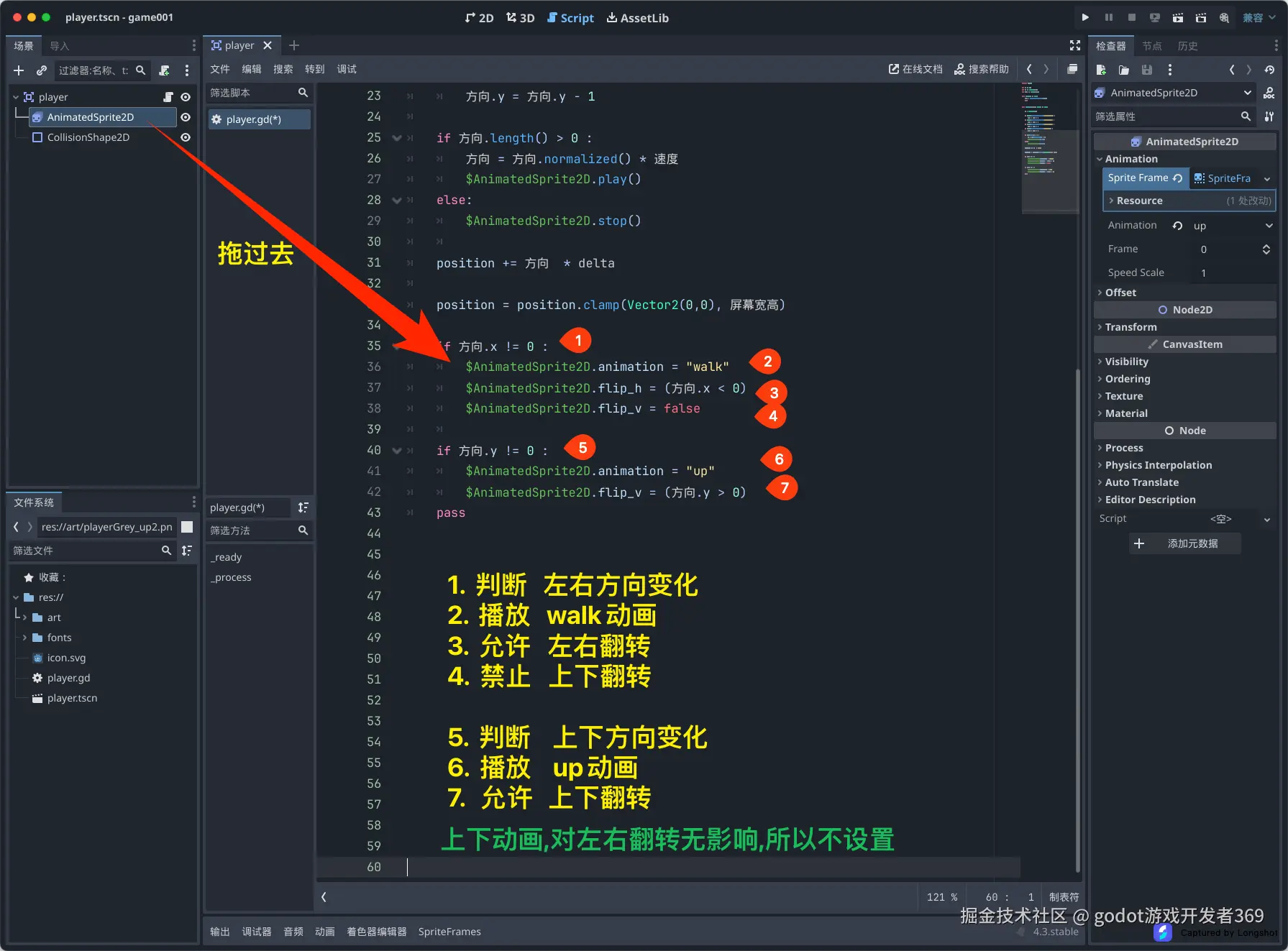The height and width of the screenshot is (951, 1288).
Task: Open the 转到 menu in script editor
Action: pyautogui.click(x=315, y=69)
